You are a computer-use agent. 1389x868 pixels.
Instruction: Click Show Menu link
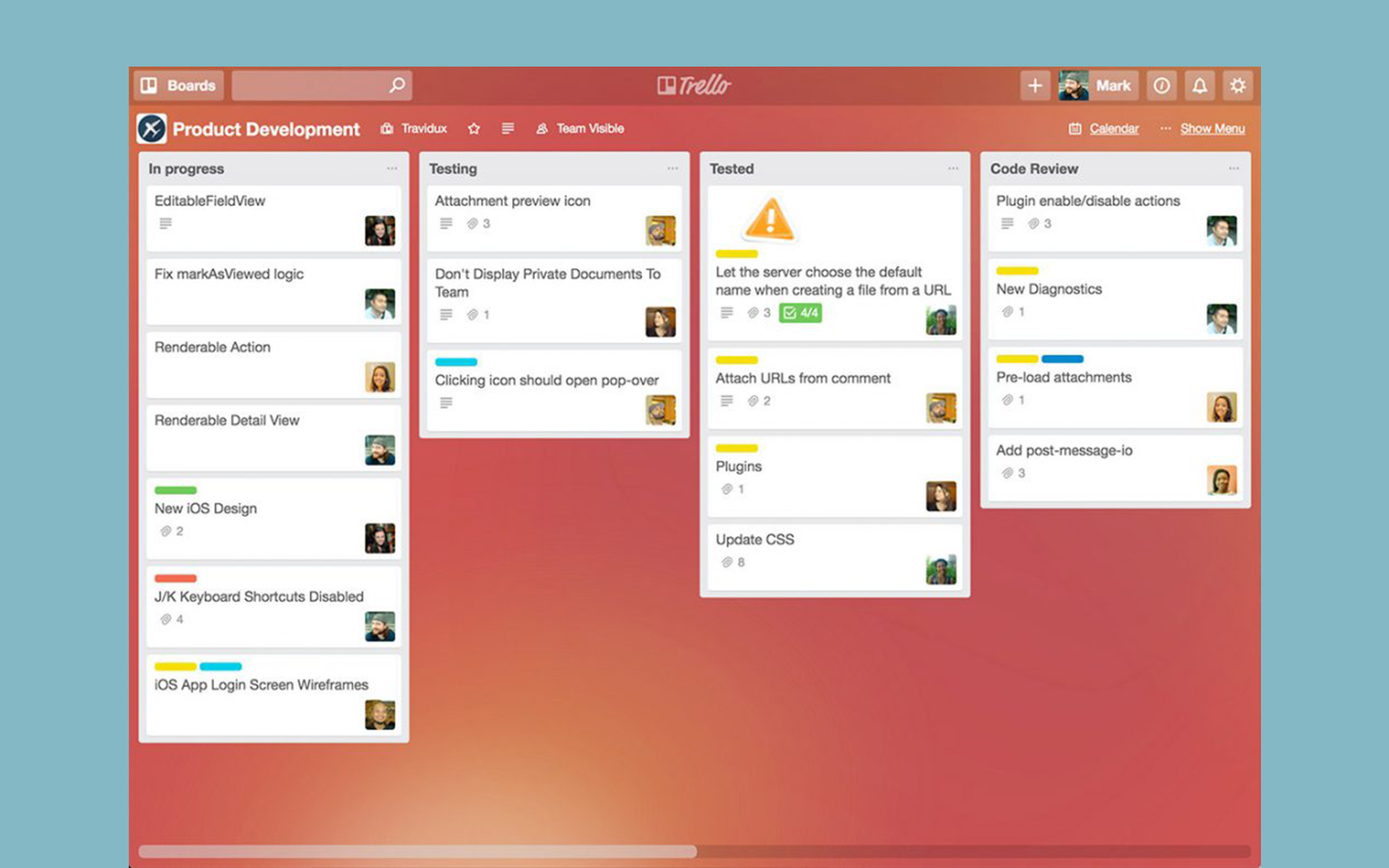tap(1212, 128)
